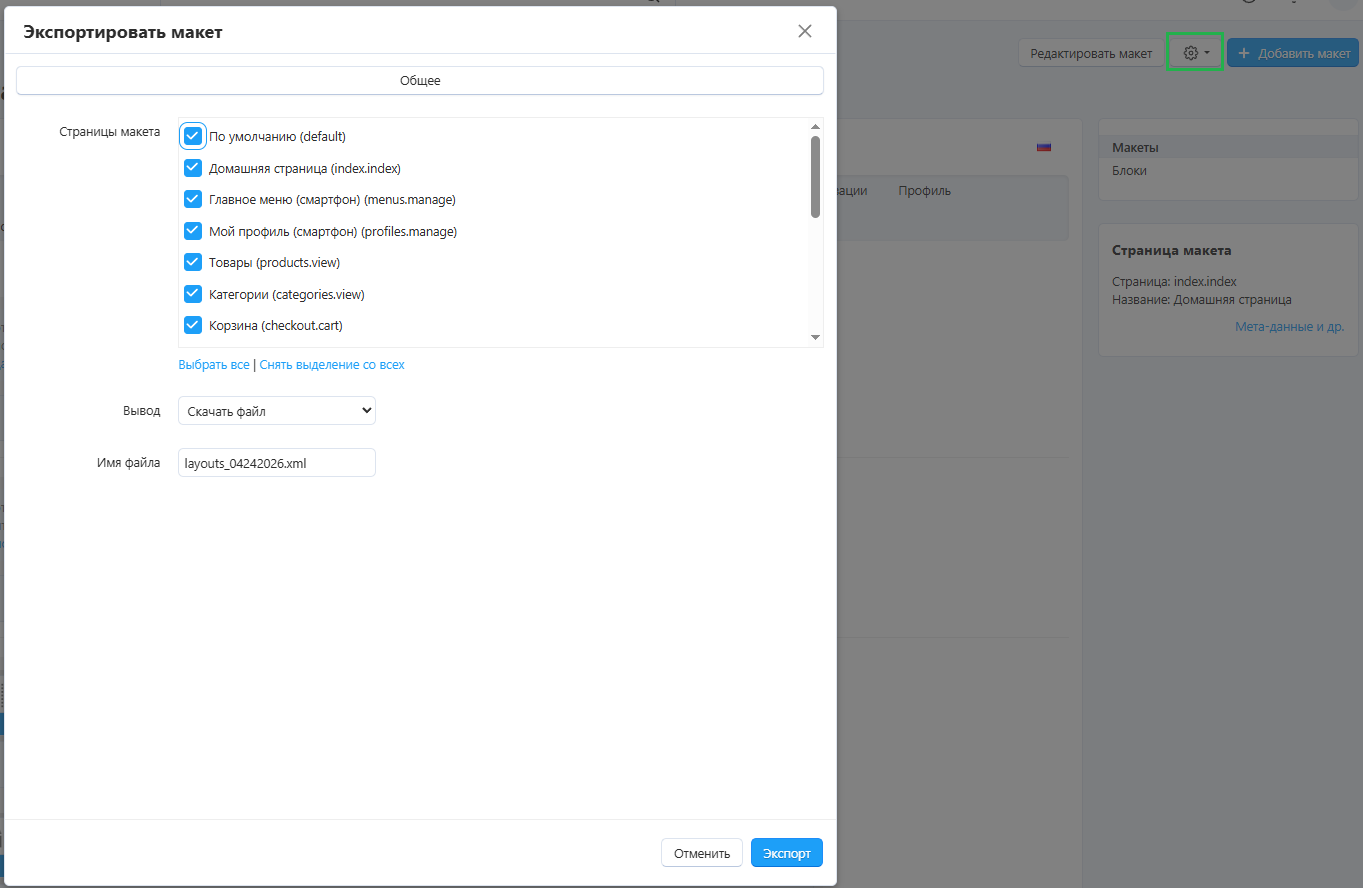This screenshot has width=1363, height=888.
Task: Open the Блоки section in sidebar
Action: [1129, 171]
